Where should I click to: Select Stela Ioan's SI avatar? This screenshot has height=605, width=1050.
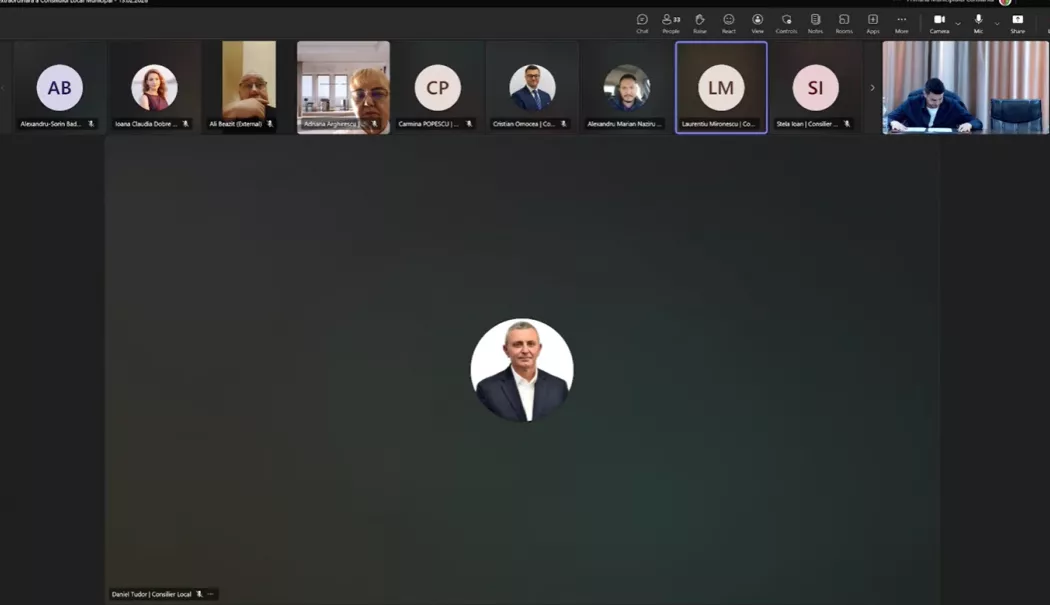point(816,88)
